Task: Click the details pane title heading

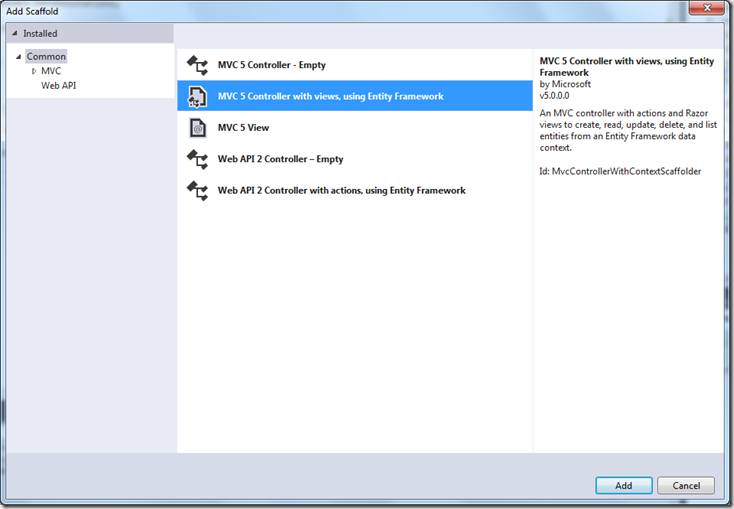Action: (x=627, y=66)
